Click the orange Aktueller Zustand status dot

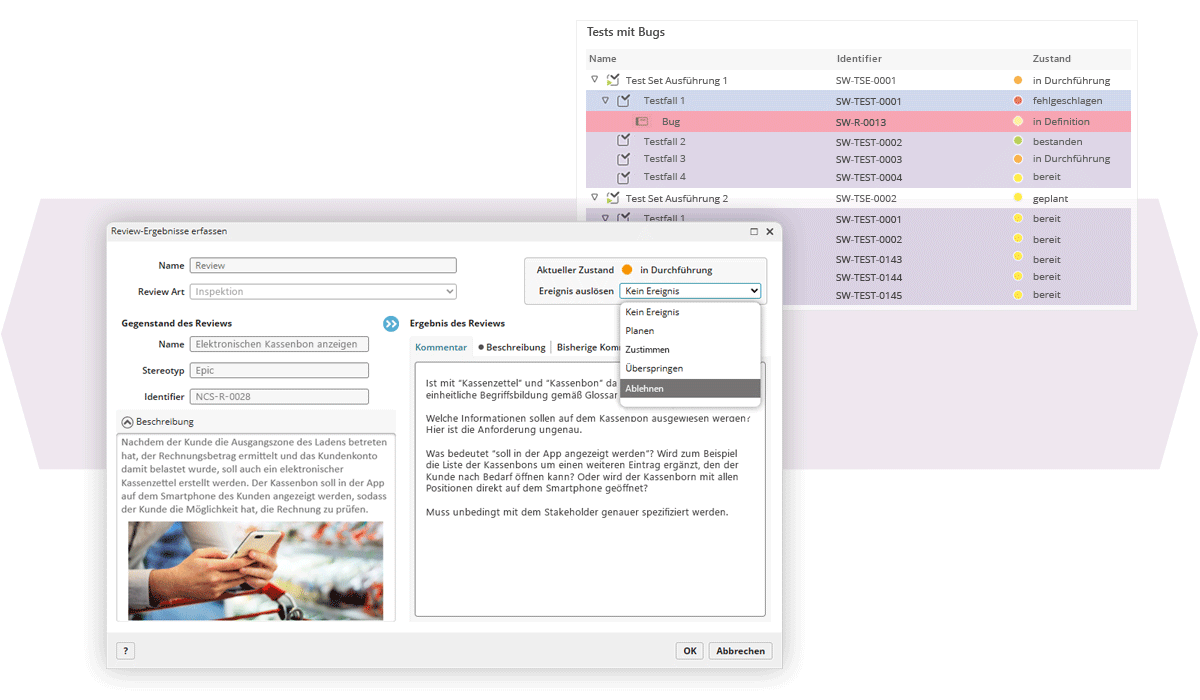(627, 270)
